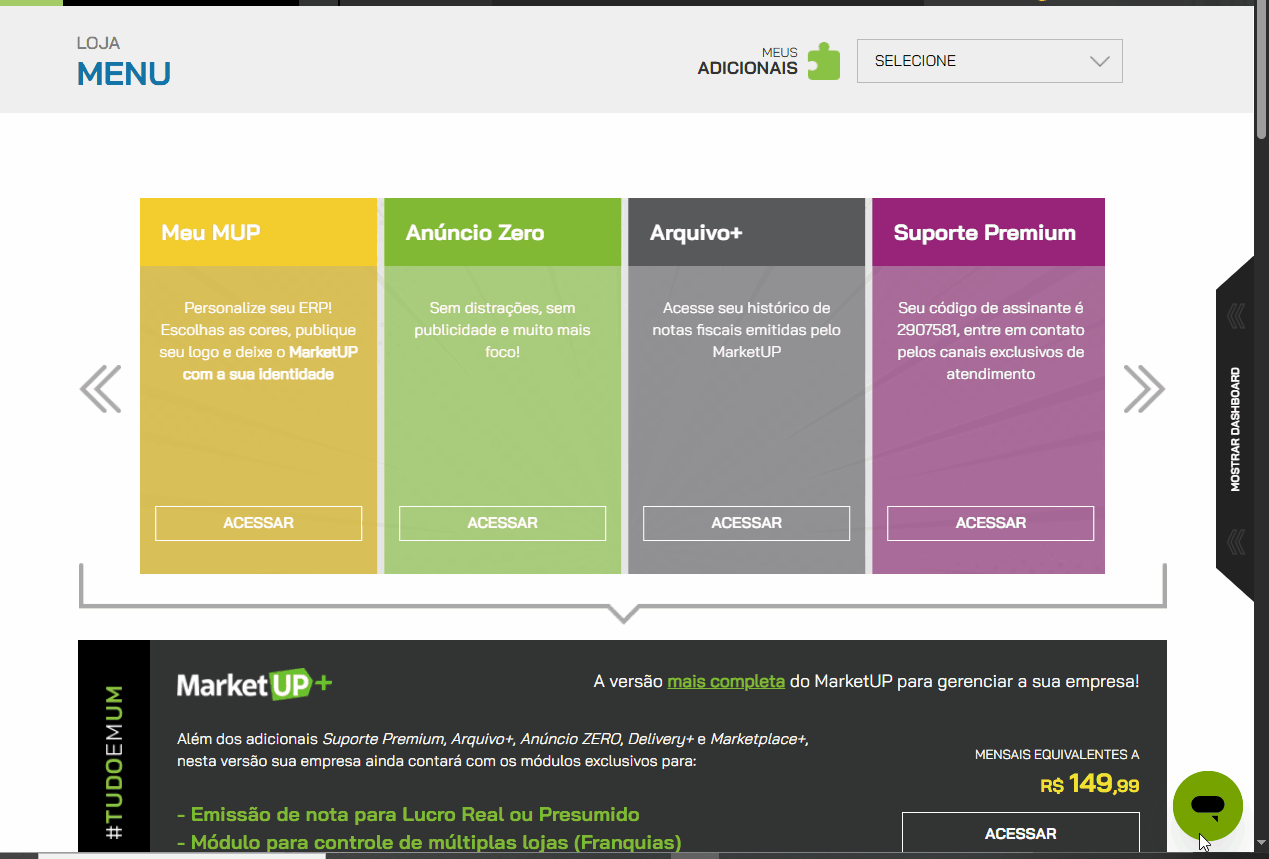The height and width of the screenshot is (859, 1269).
Task: Click the Suporte Premium card header
Action: tap(988, 232)
